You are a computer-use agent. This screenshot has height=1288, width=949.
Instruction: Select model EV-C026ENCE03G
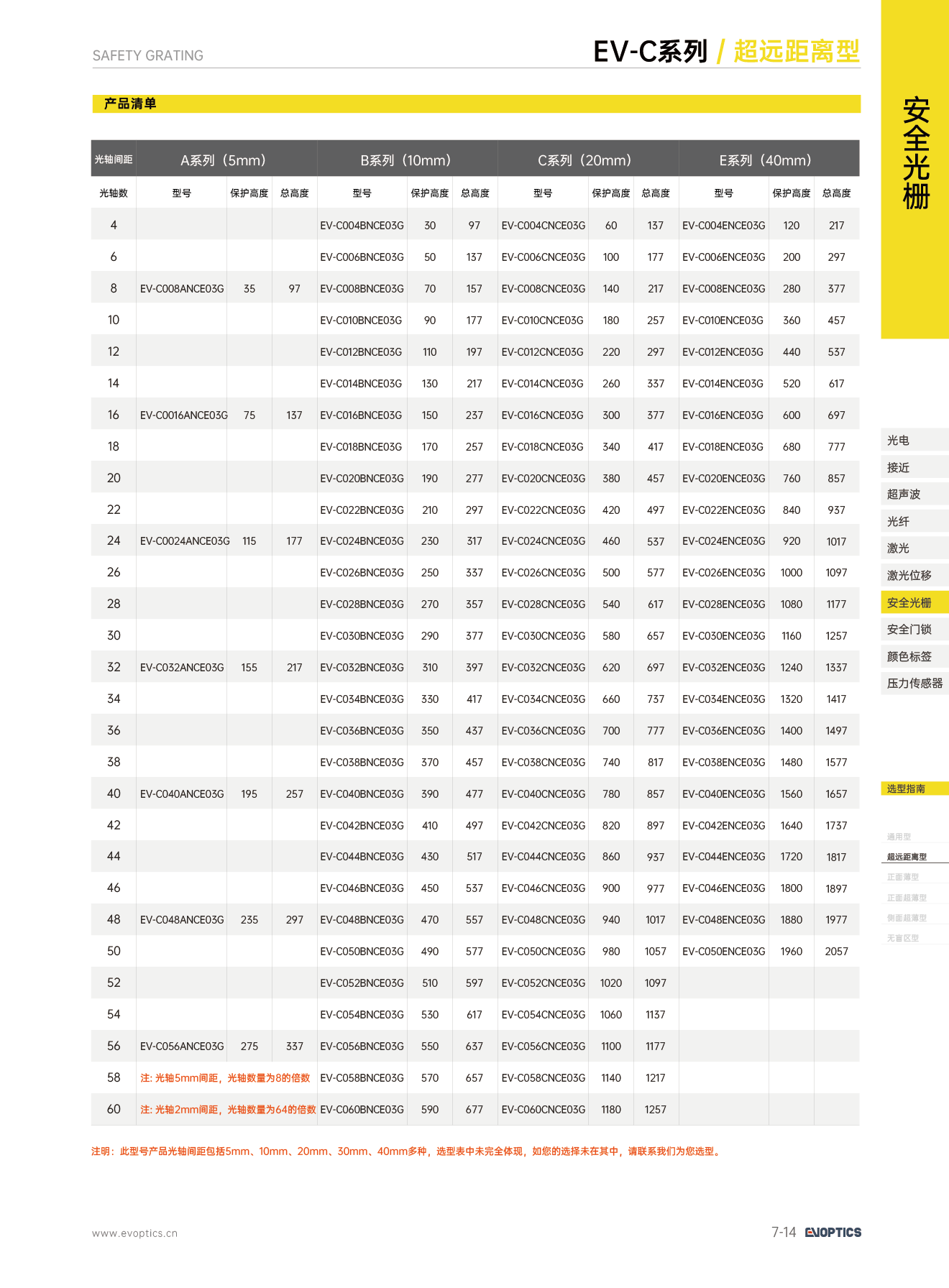click(724, 573)
